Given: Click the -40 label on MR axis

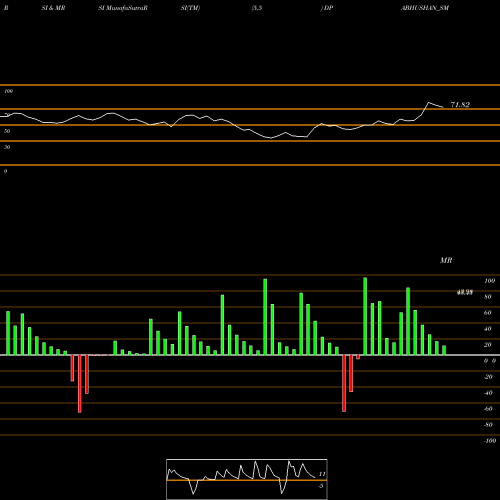Looking at the screenshot, I should (488, 393).
